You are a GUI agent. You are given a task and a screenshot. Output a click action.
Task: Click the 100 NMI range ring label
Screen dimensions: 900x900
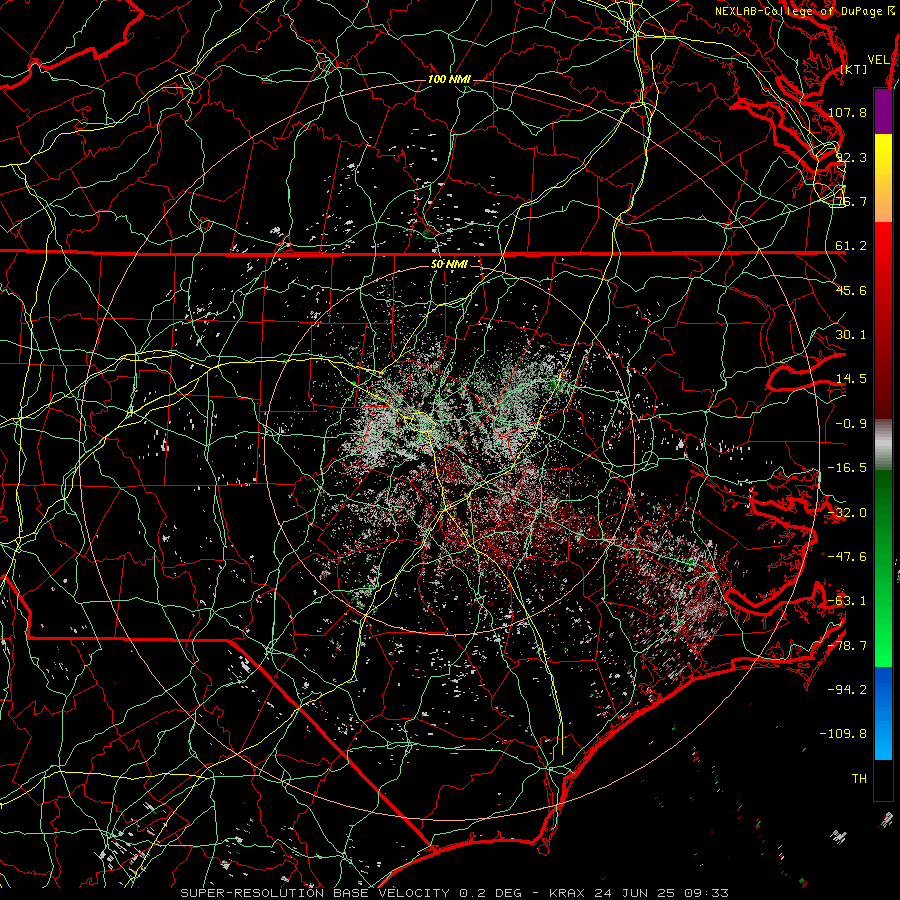point(449,79)
